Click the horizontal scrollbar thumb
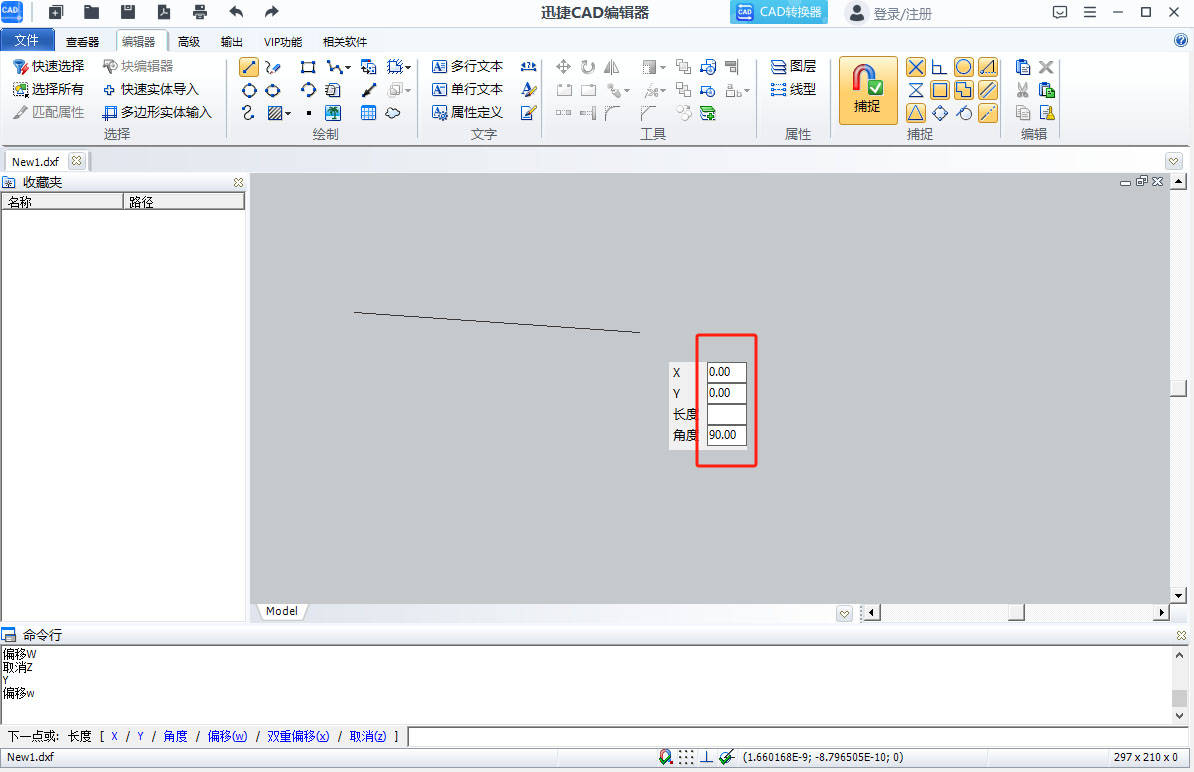This screenshot has width=1194, height=772. tap(1016, 612)
